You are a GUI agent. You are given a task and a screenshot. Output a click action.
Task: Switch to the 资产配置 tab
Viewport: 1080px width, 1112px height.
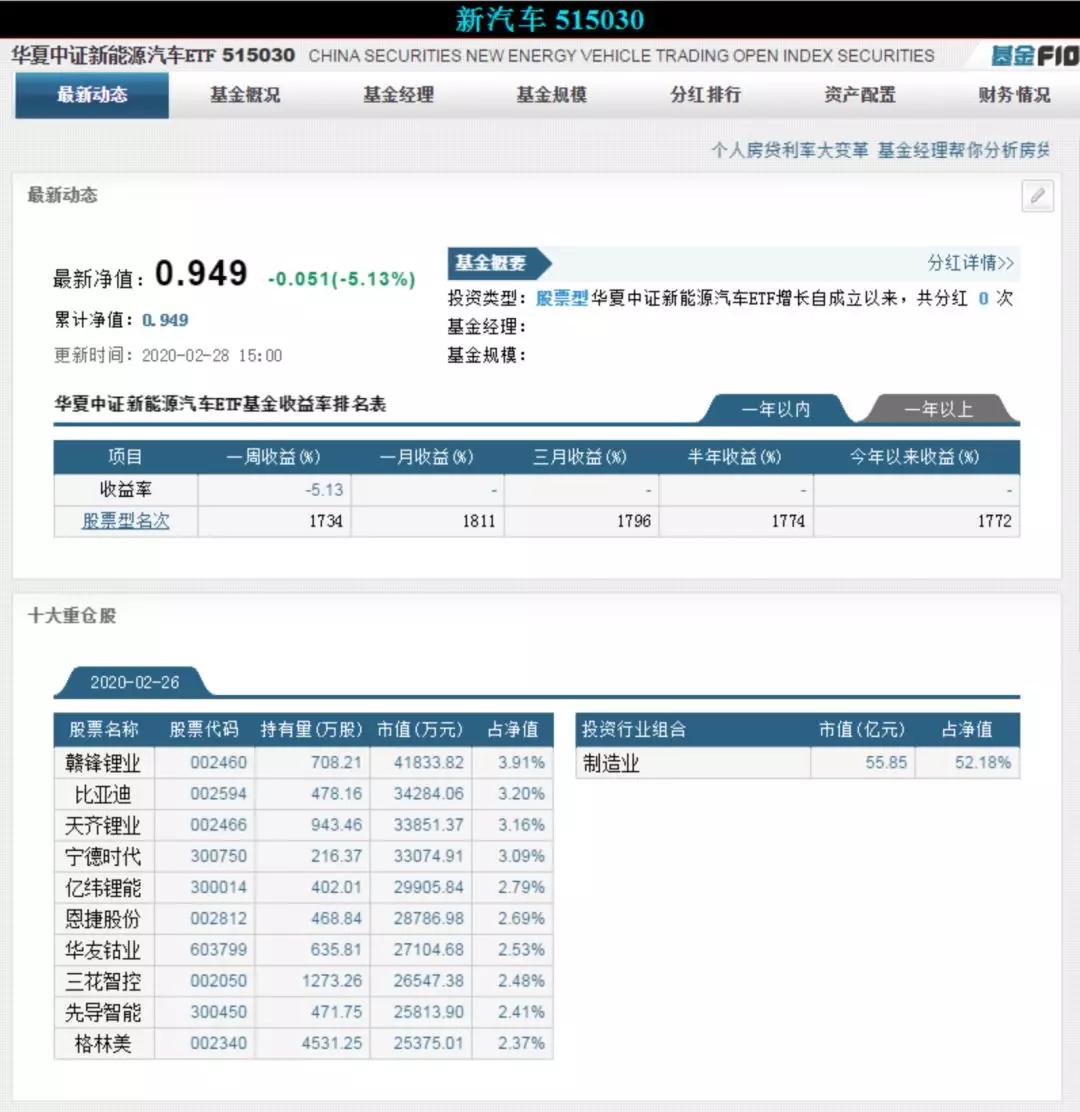(858, 94)
